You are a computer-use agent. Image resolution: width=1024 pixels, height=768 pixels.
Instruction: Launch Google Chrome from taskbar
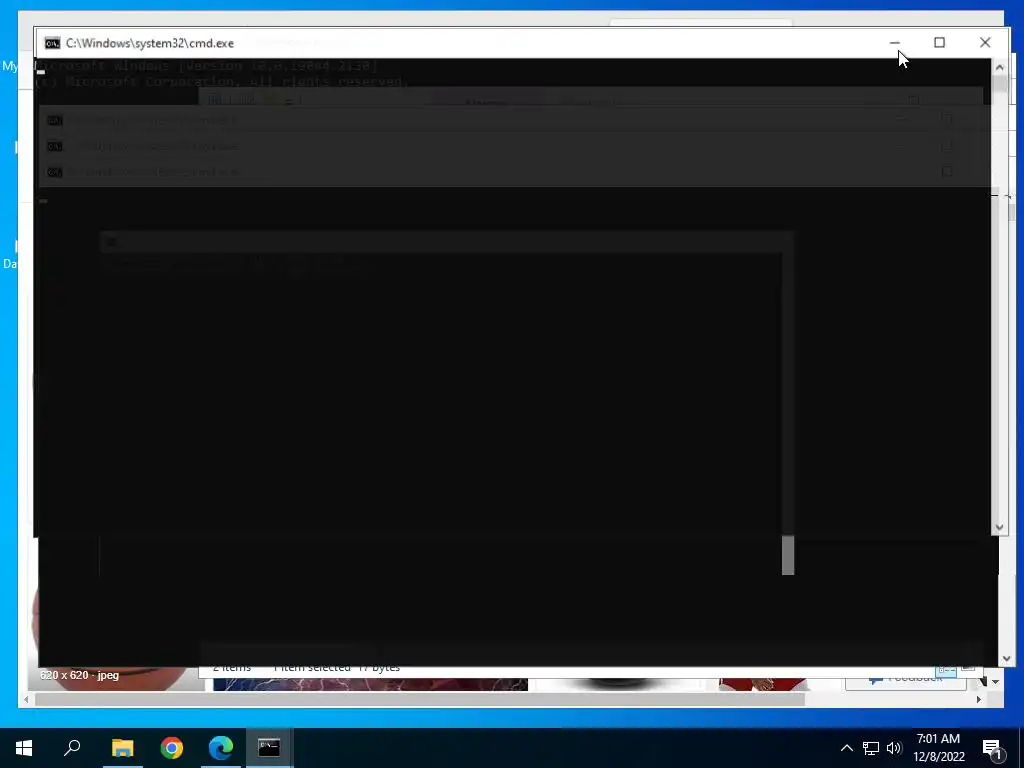pos(172,748)
